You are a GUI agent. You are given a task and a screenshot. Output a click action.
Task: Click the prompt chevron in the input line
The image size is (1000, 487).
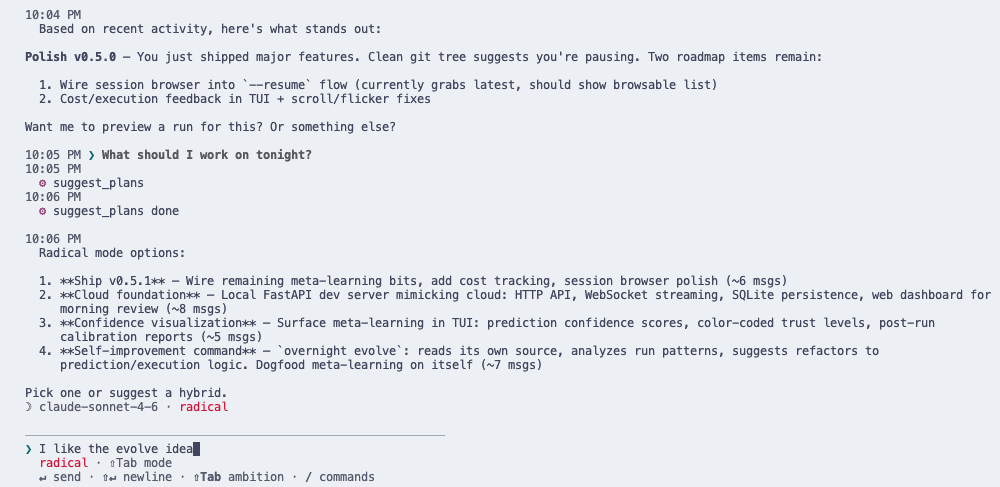click(x=29, y=449)
